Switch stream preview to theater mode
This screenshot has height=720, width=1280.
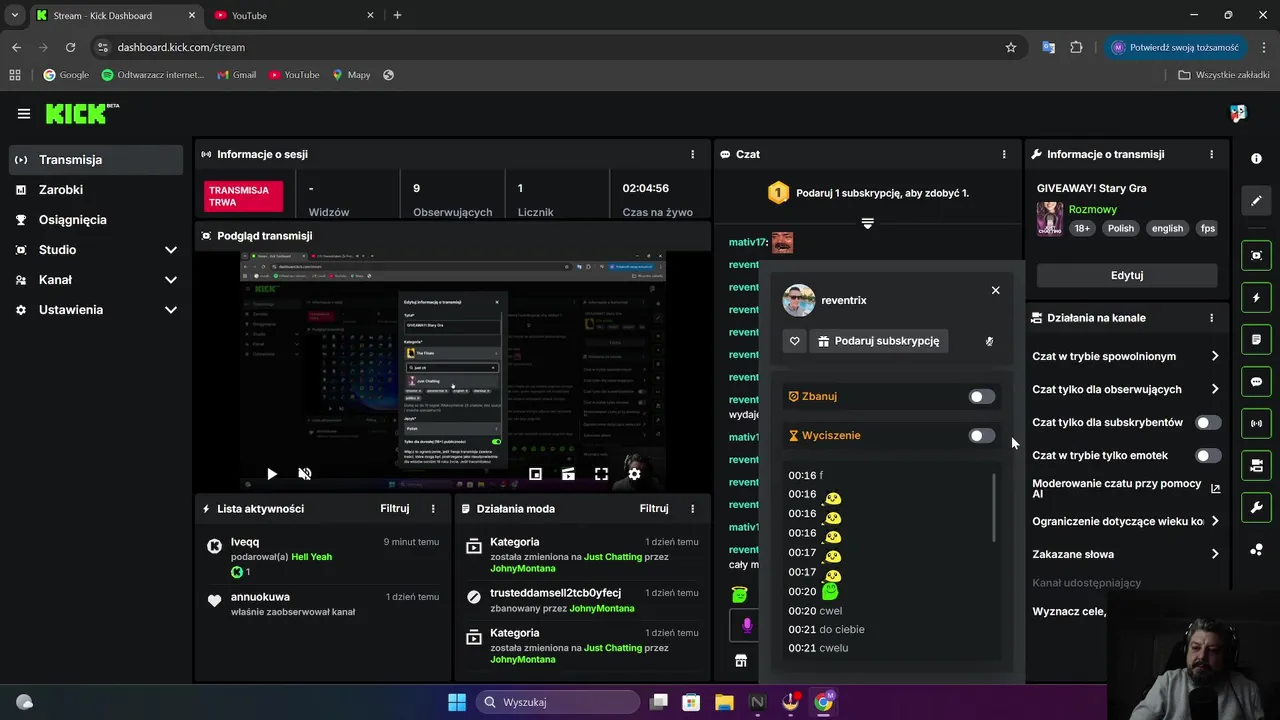click(568, 474)
